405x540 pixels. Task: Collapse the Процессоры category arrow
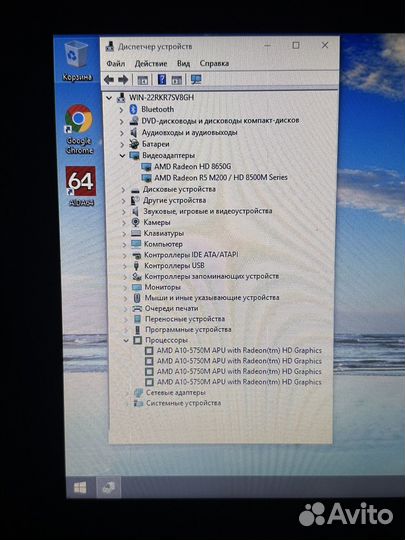[x=126, y=341]
